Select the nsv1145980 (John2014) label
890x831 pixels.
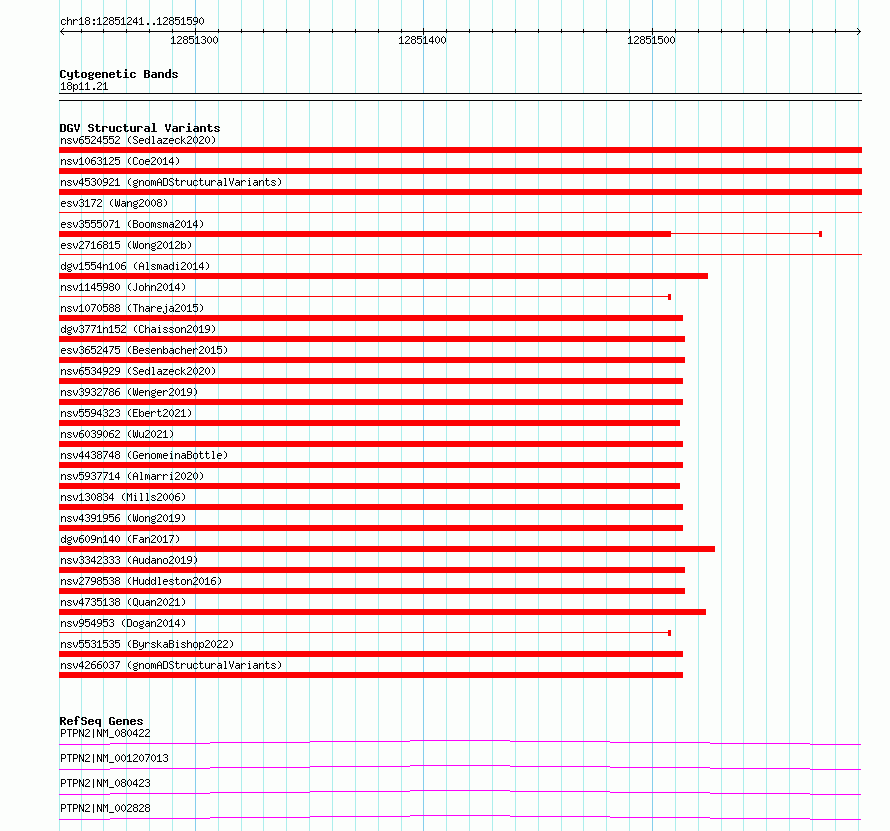123,287
